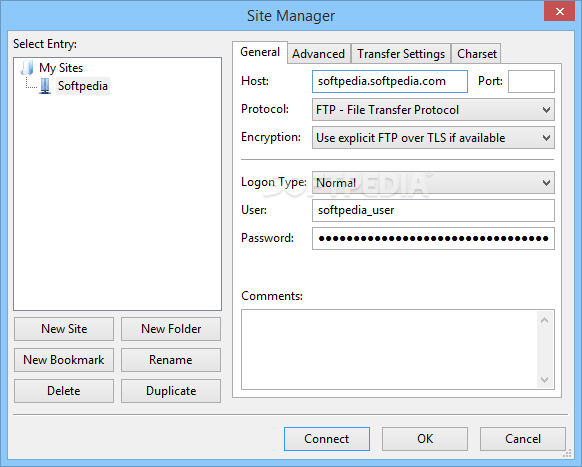Create a New Site
This screenshot has height=467, width=582.
(x=64, y=329)
